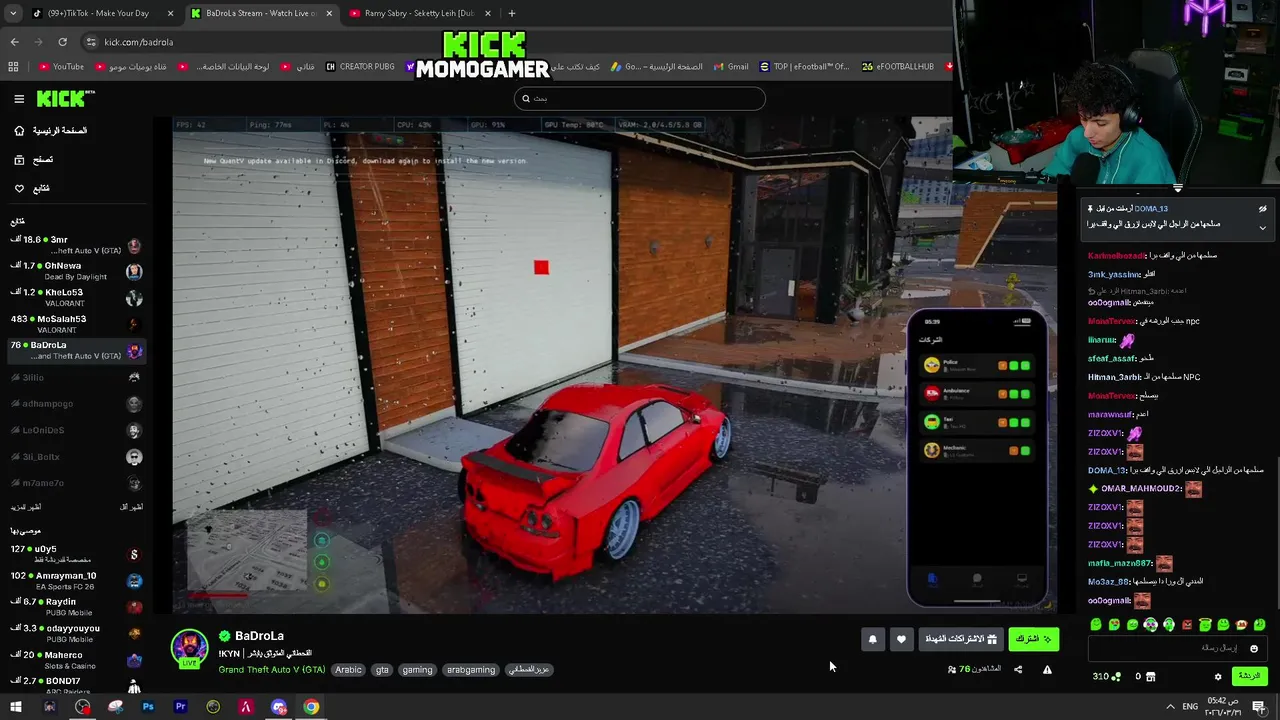Open the emoji picker in chat input
Image resolution: width=1280 pixels, height=720 pixels.
[x=1254, y=648]
